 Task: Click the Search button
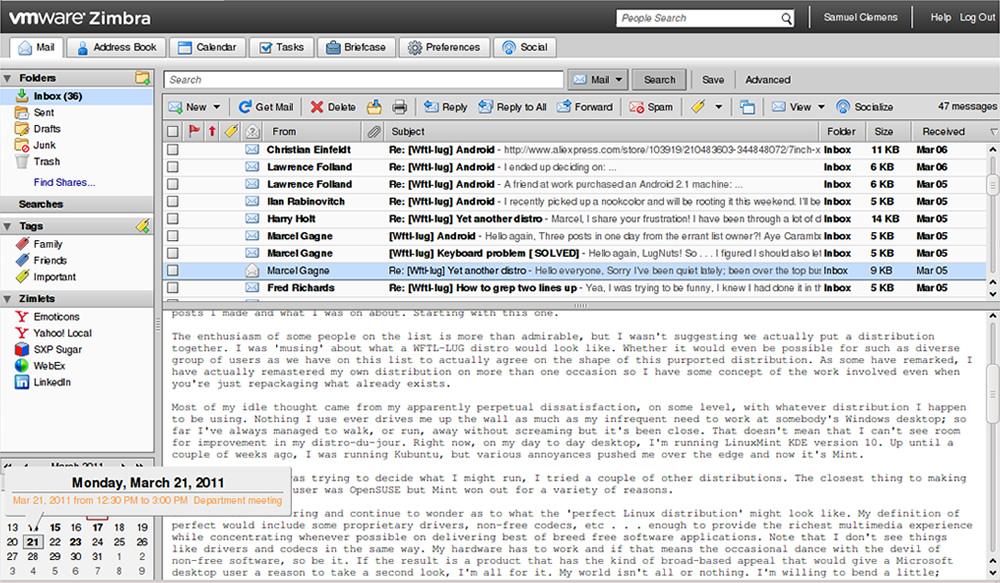[x=659, y=80]
